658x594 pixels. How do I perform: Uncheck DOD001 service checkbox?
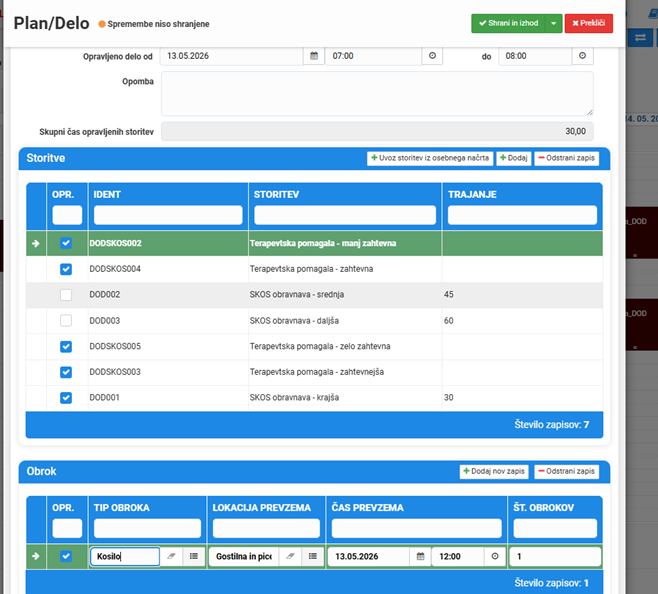[66, 398]
